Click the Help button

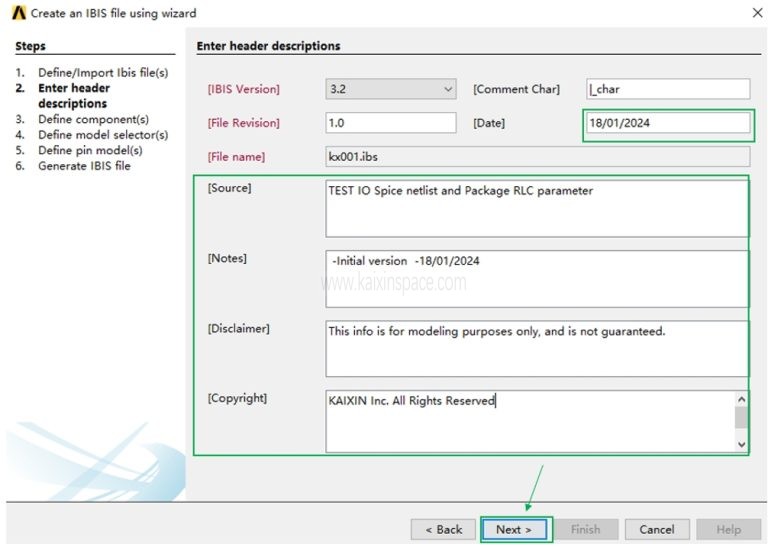click(729, 529)
